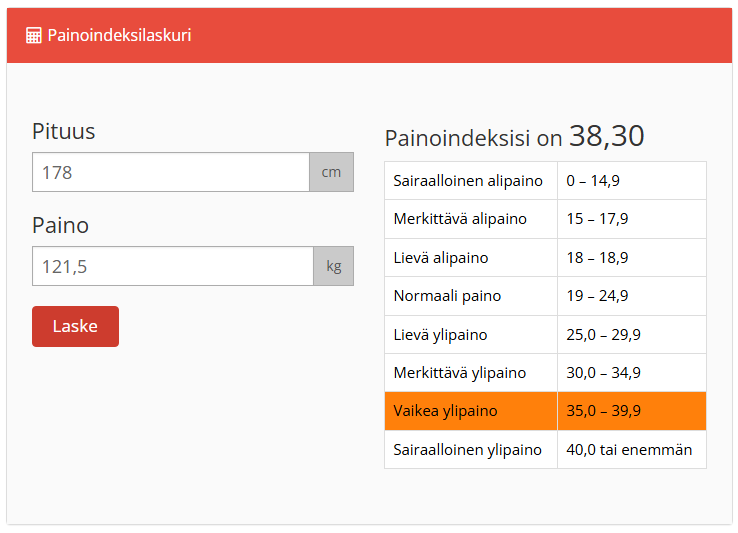Screen dimensions: 738x533
Task: Click the kg unit addon
Action: tap(334, 266)
